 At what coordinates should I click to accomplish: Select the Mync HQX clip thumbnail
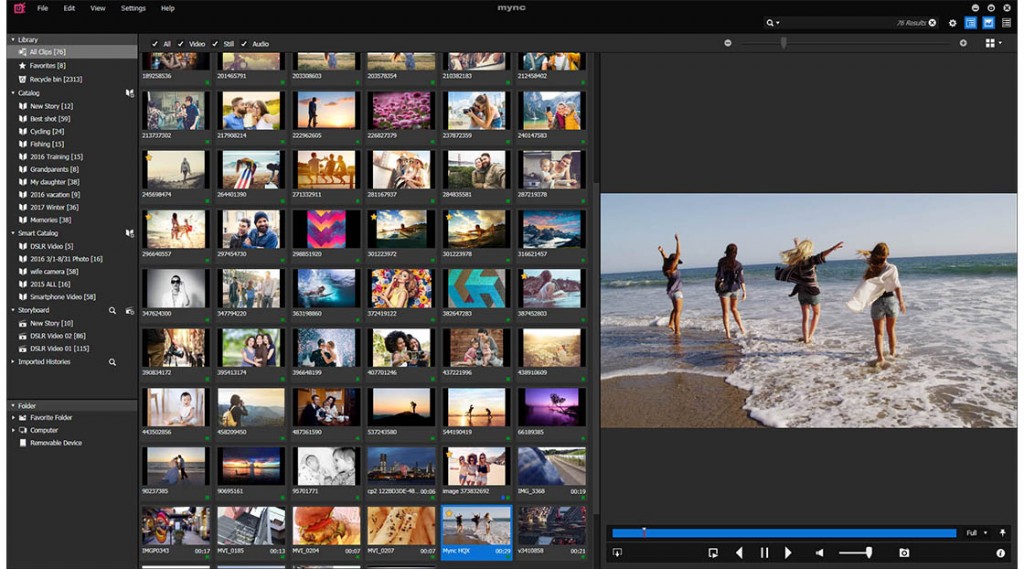476,532
